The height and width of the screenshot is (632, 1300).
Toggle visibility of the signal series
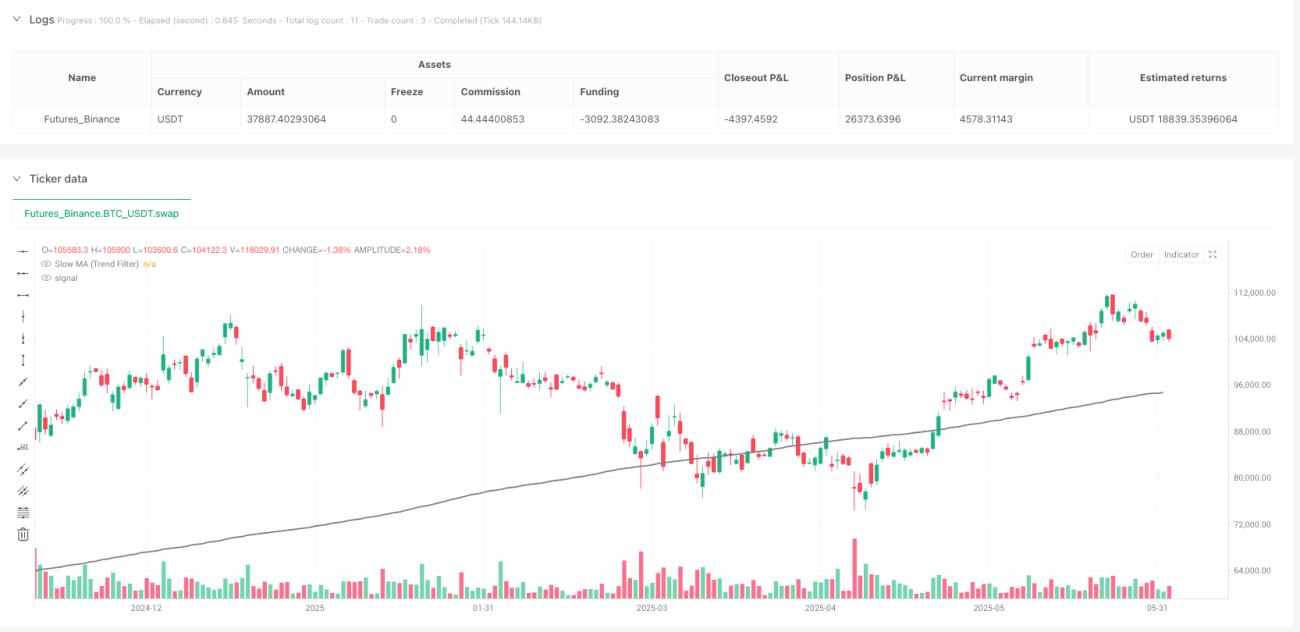tap(46, 278)
